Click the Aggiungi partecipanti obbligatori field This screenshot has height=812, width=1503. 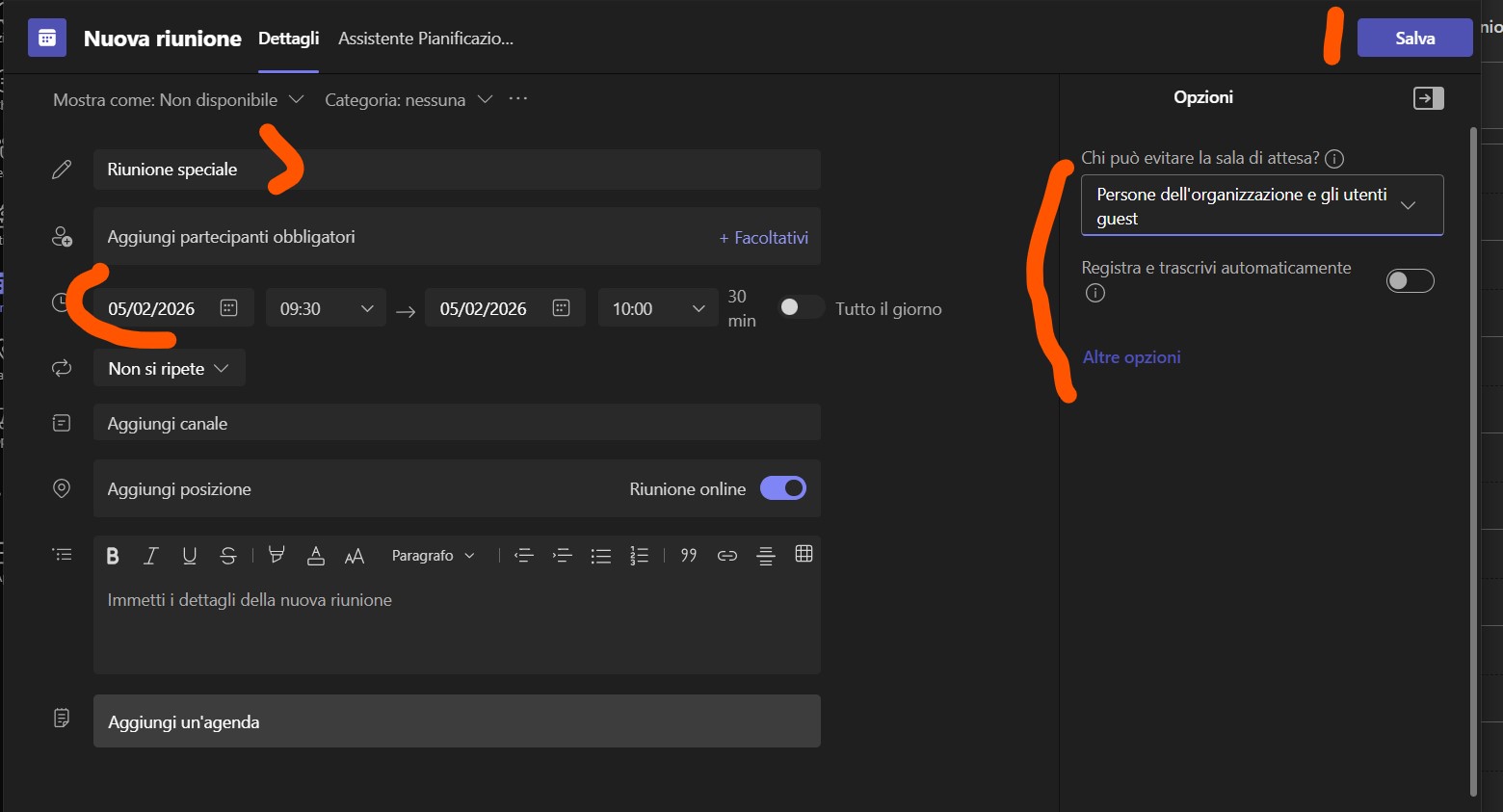pyautogui.click(x=405, y=237)
